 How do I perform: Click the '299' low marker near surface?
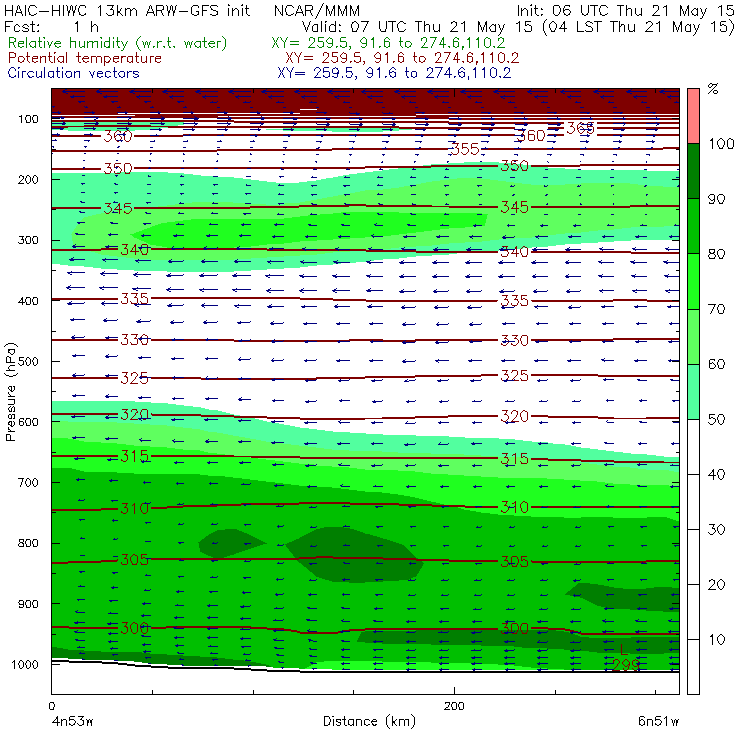[626, 665]
